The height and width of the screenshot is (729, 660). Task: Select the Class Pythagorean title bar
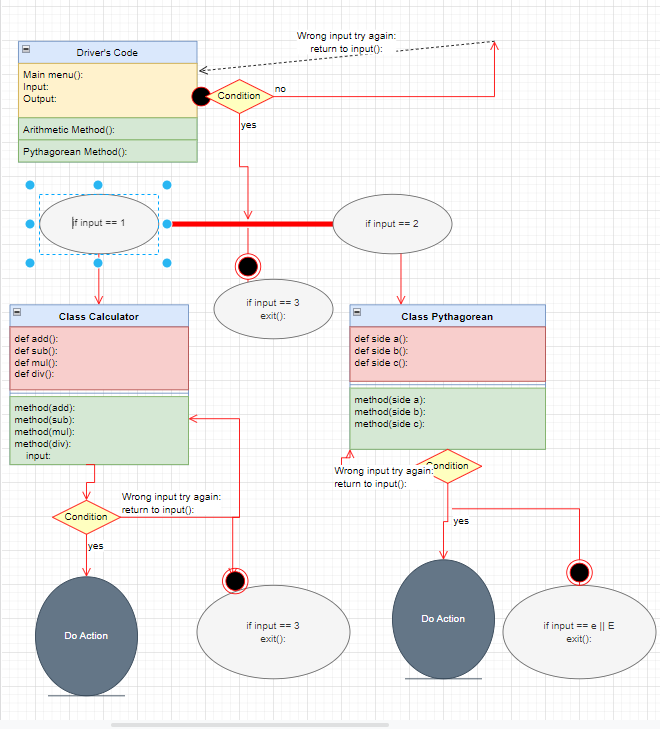(x=448, y=316)
